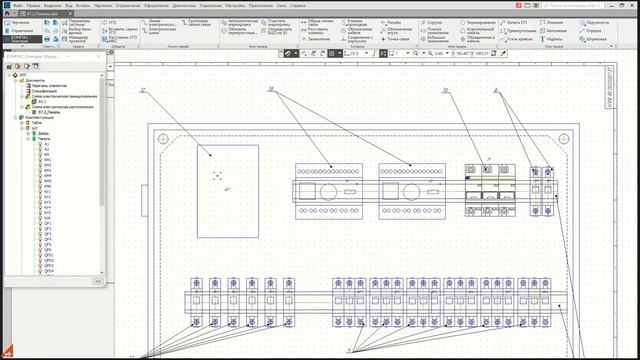Launch the Менеджер проектов
This screenshot has height=360, width=640.
click(x=76, y=39)
